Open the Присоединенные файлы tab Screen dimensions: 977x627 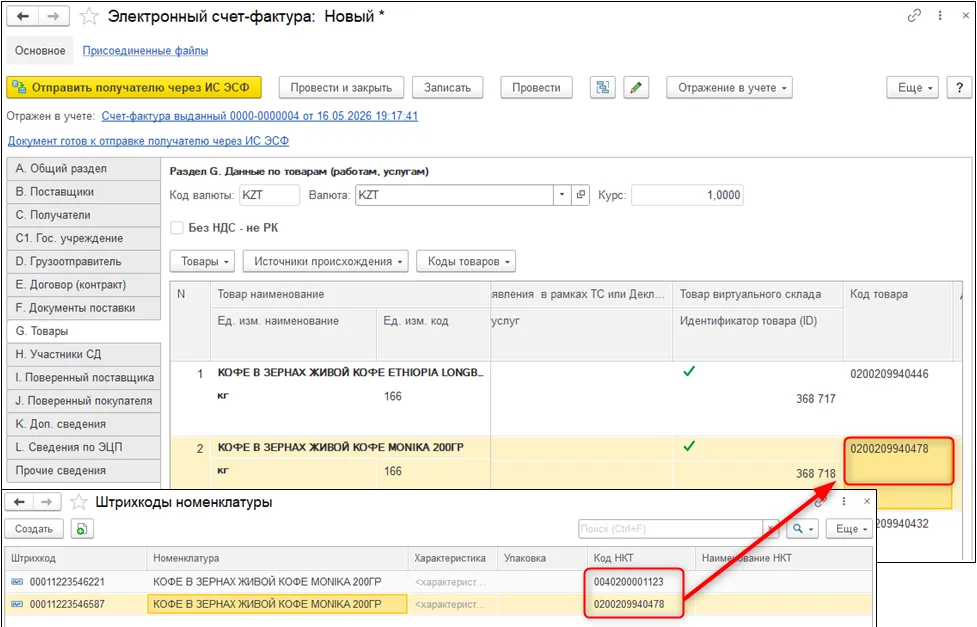pyautogui.click(x=145, y=51)
